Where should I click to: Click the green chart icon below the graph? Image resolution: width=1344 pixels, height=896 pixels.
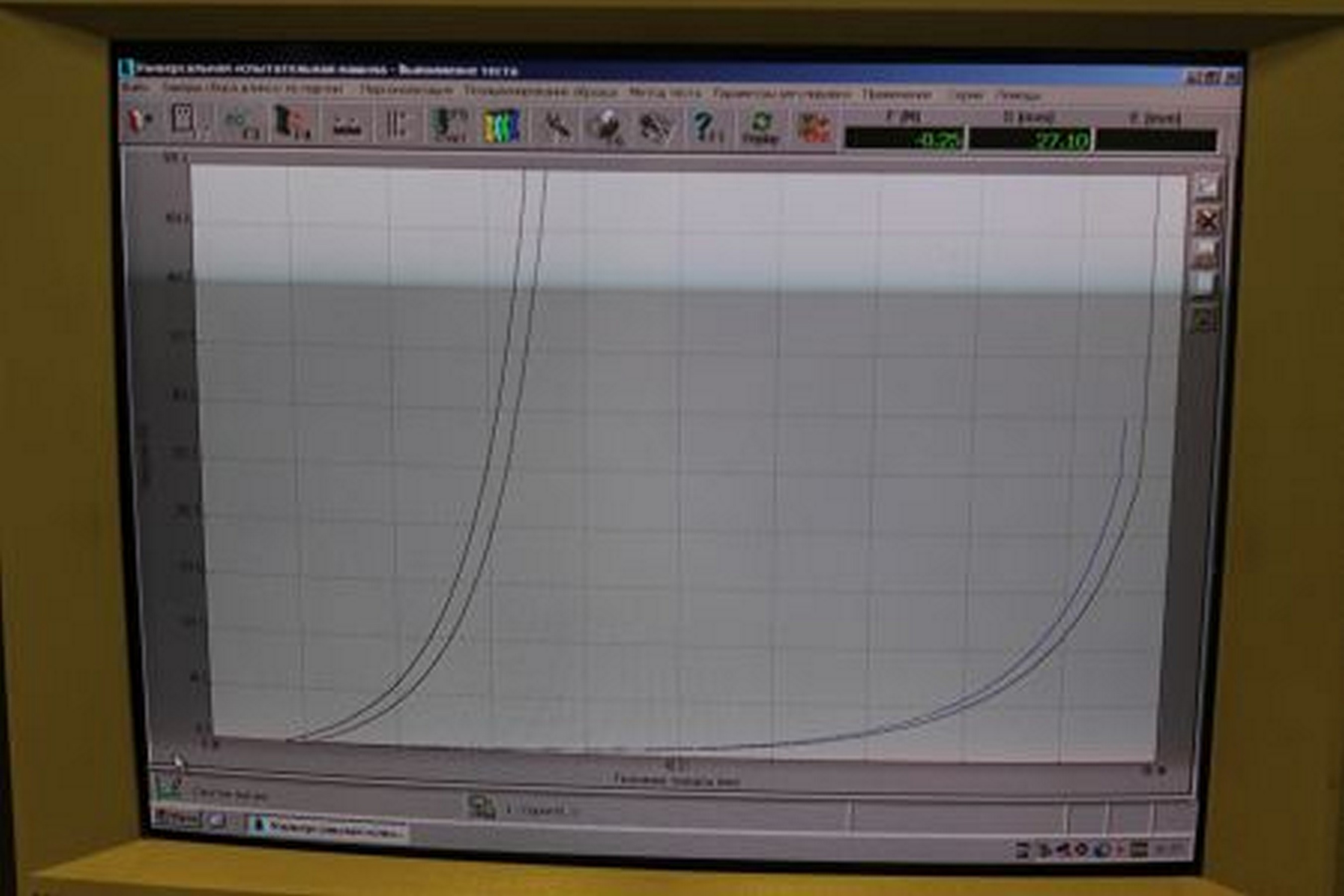(x=168, y=788)
